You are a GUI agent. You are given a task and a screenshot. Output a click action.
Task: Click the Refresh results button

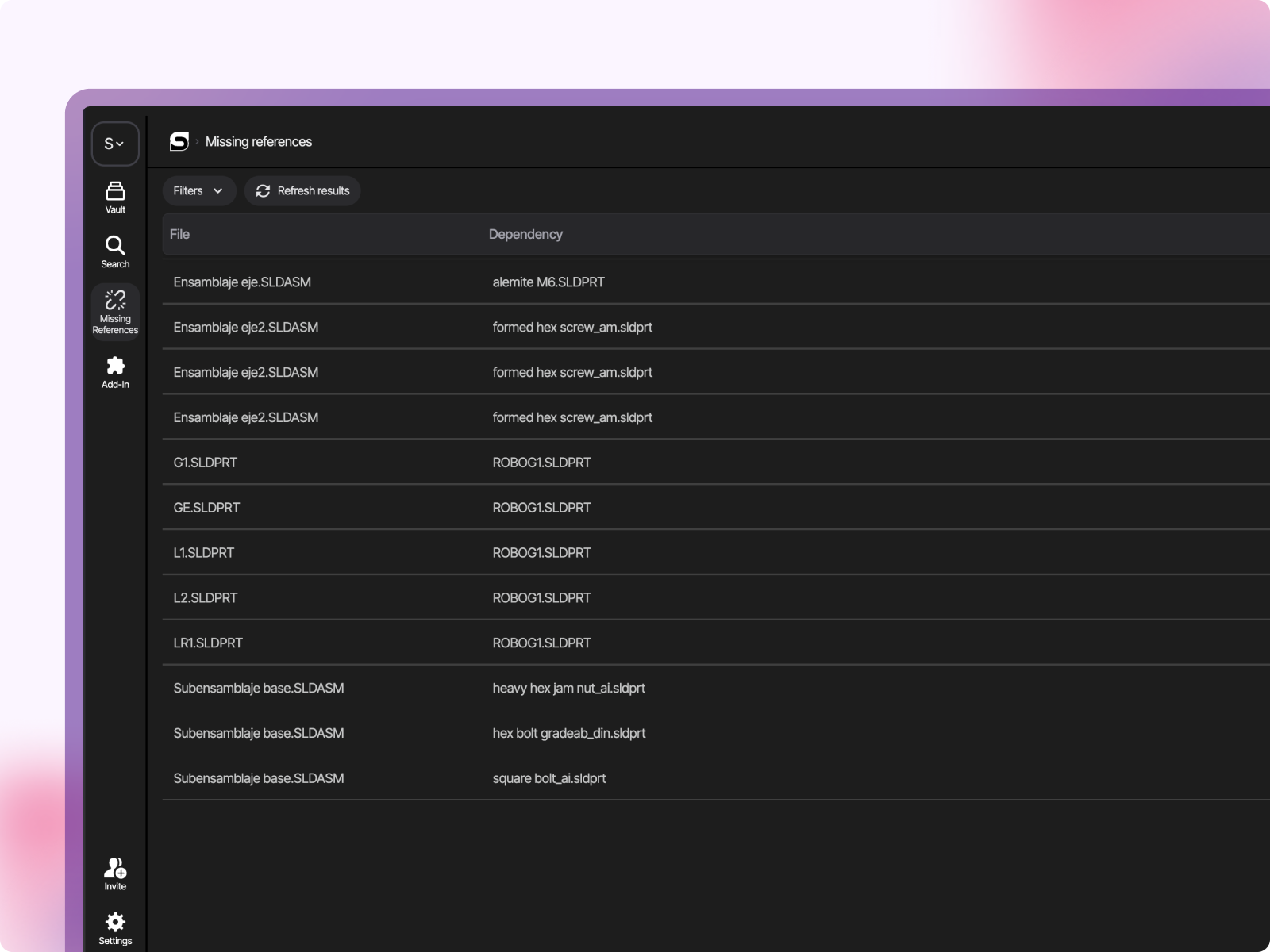(x=302, y=190)
